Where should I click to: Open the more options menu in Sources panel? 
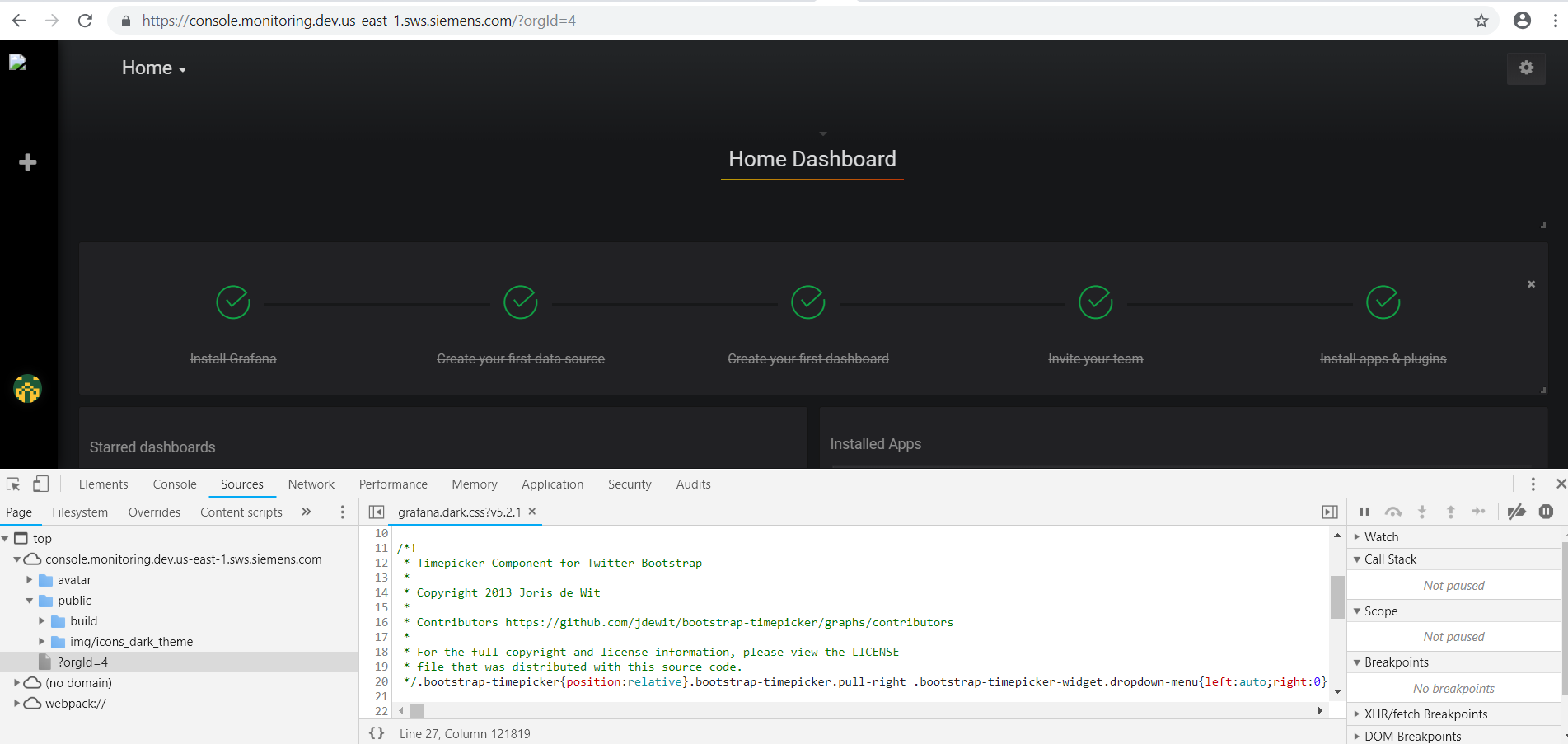(343, 512)
